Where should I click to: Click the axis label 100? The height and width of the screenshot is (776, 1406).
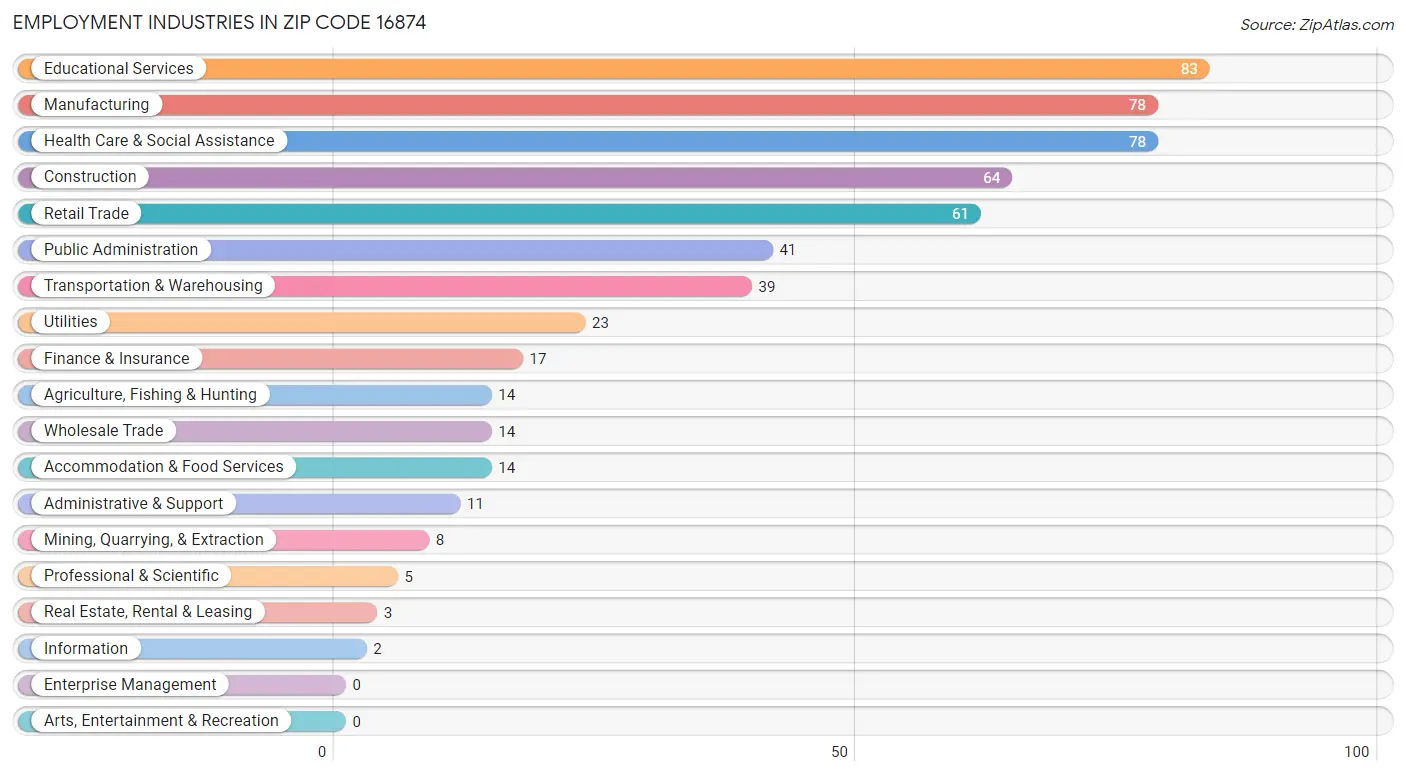tap(1356, 752)
